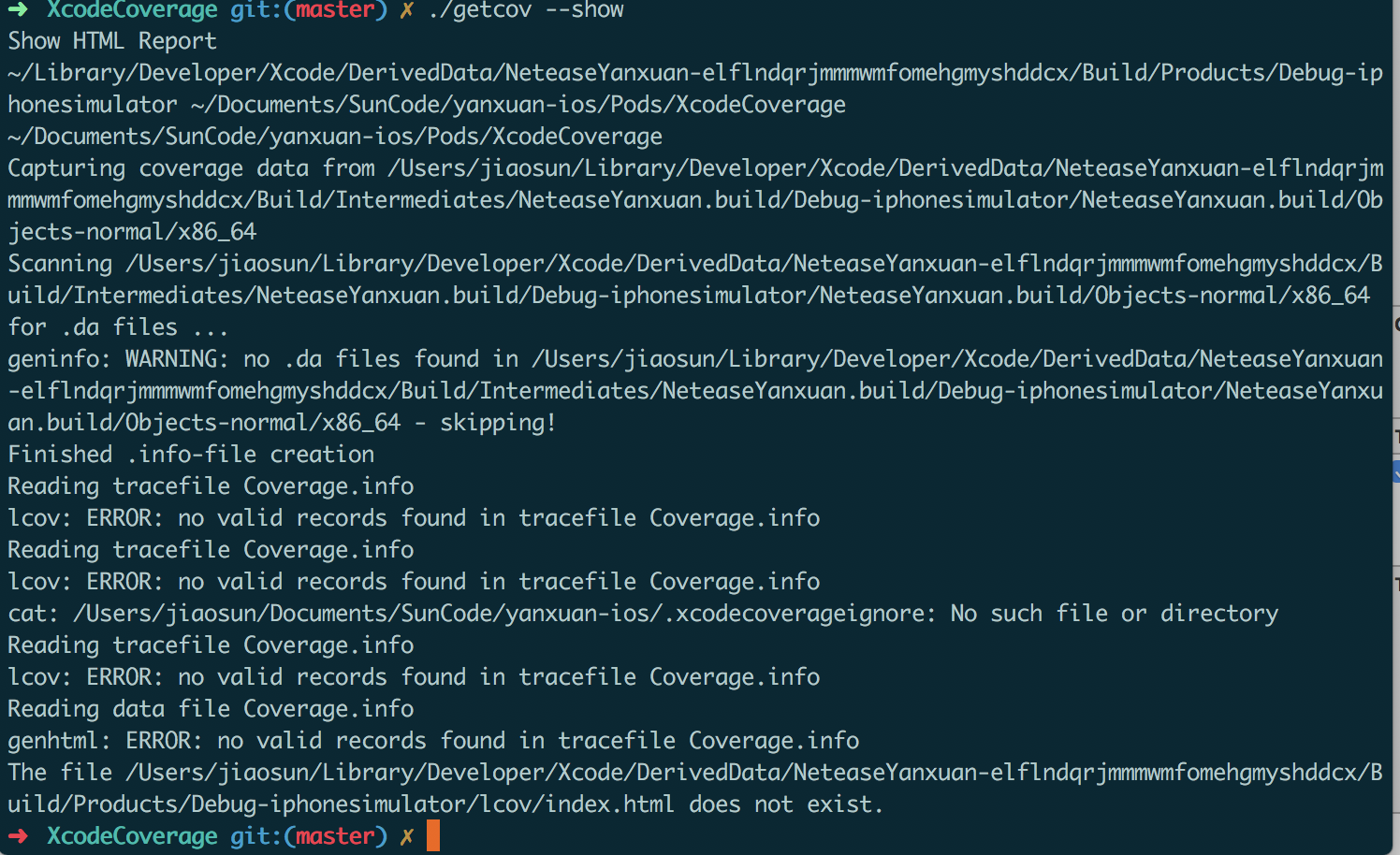
Task: Click the 'Show HTML Report' output line
Action: (112, 41)
